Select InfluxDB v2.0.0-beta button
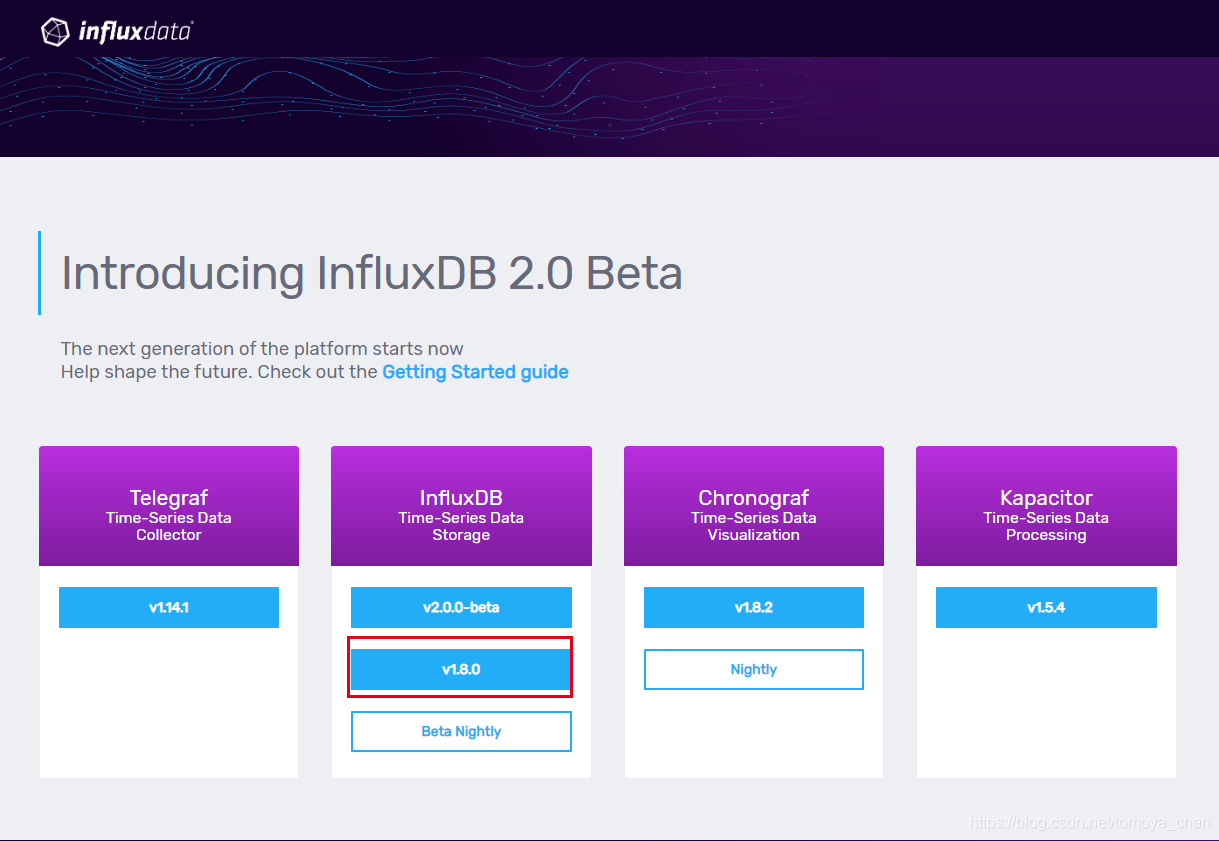 point(461,607)
